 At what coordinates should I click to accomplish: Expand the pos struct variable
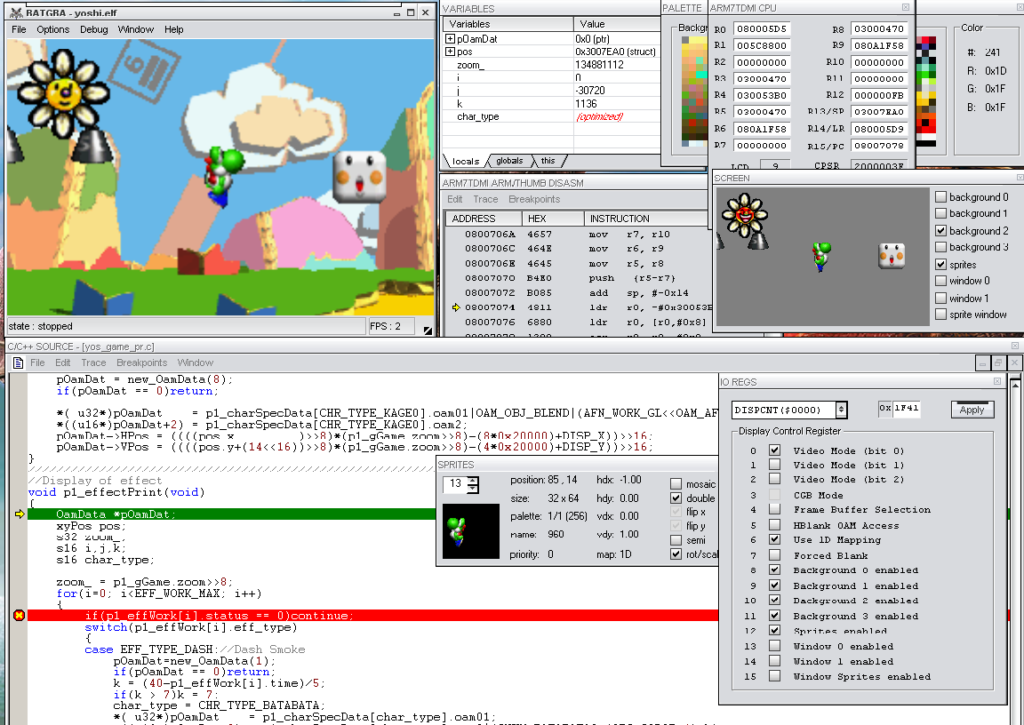(450, 51)
